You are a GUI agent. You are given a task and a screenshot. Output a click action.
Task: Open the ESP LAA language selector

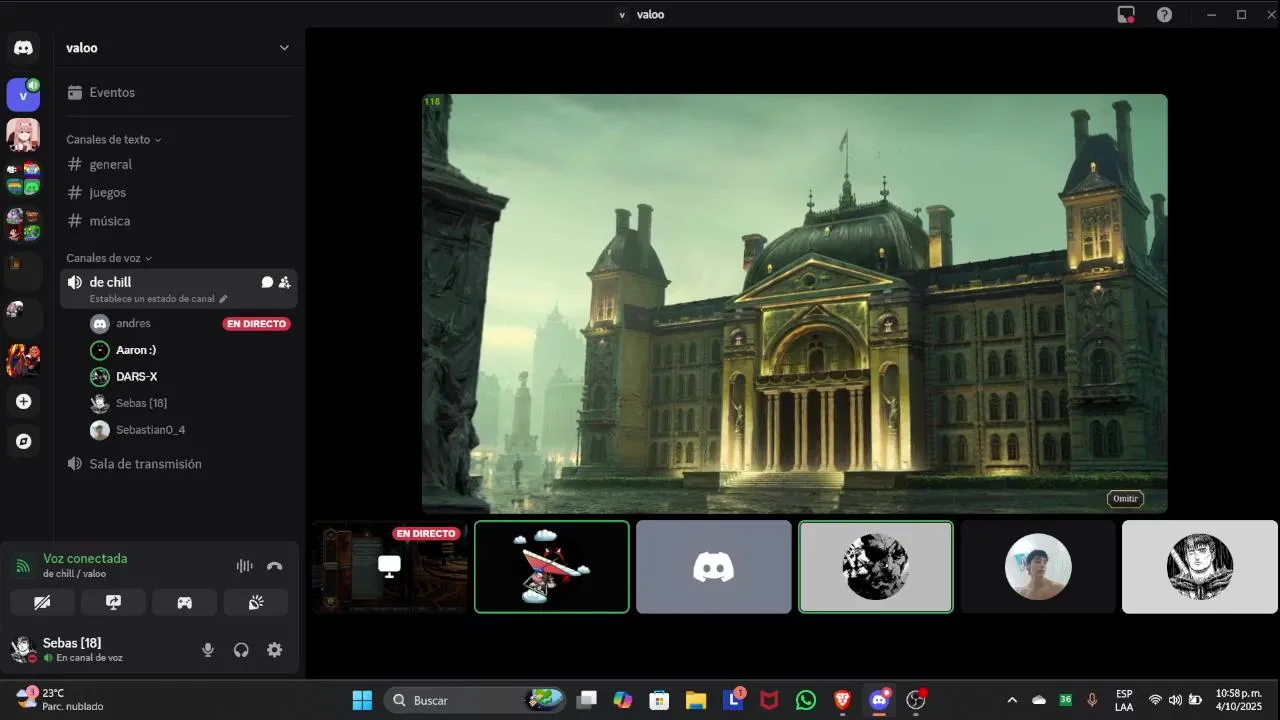[1124, 700]
